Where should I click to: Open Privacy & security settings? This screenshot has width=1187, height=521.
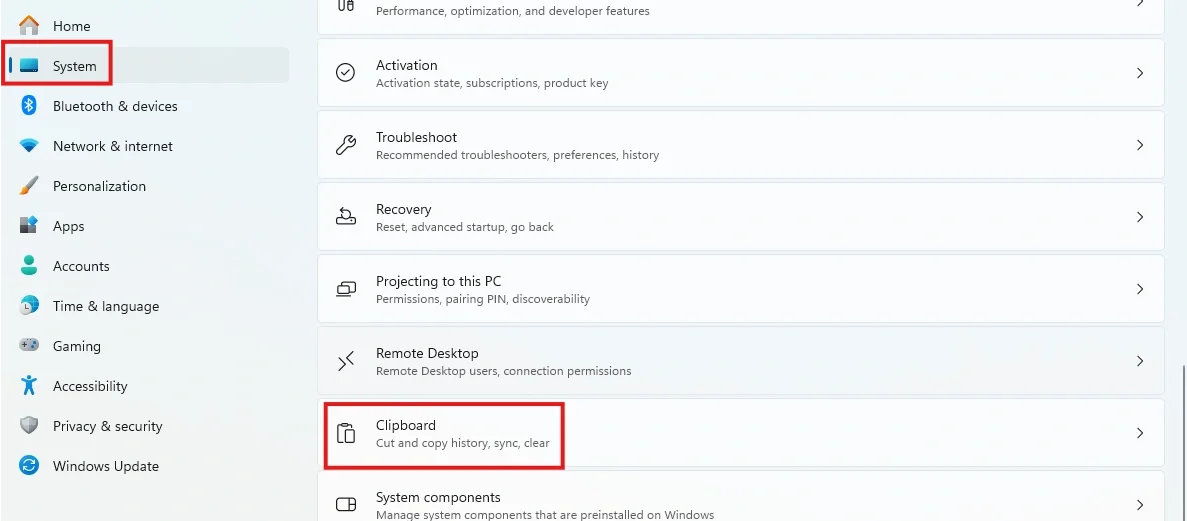coord(107,426)
